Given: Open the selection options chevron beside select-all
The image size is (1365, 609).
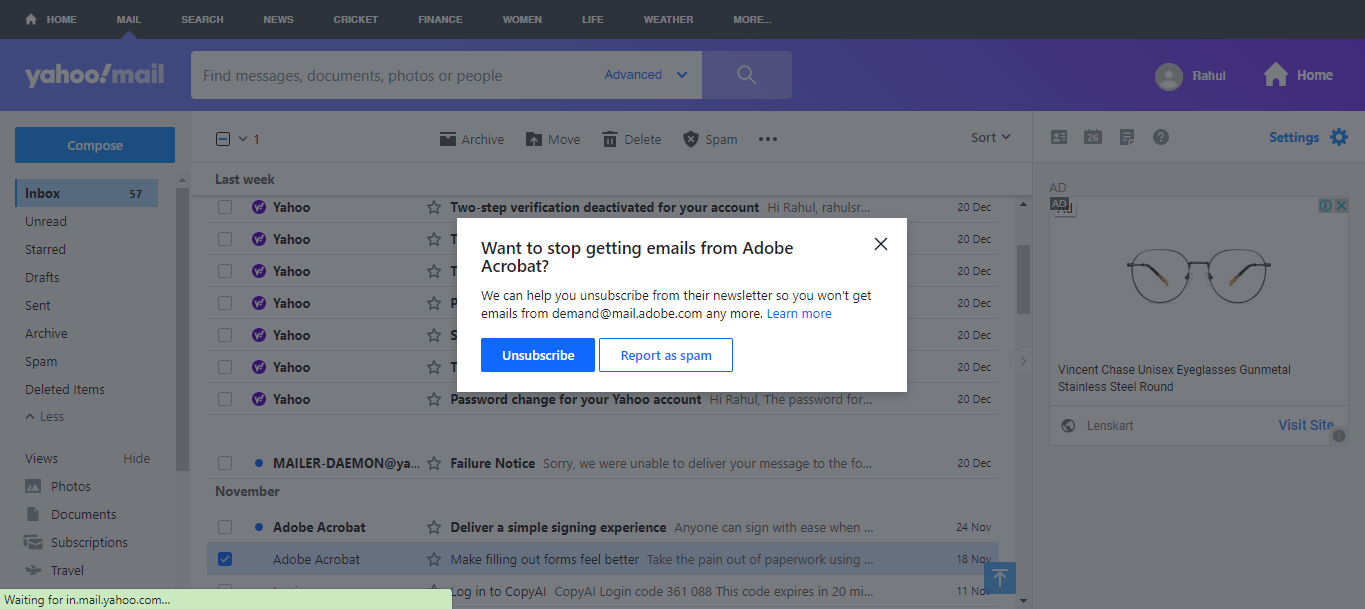Looking at the screenshot, I should pos(242,139).
